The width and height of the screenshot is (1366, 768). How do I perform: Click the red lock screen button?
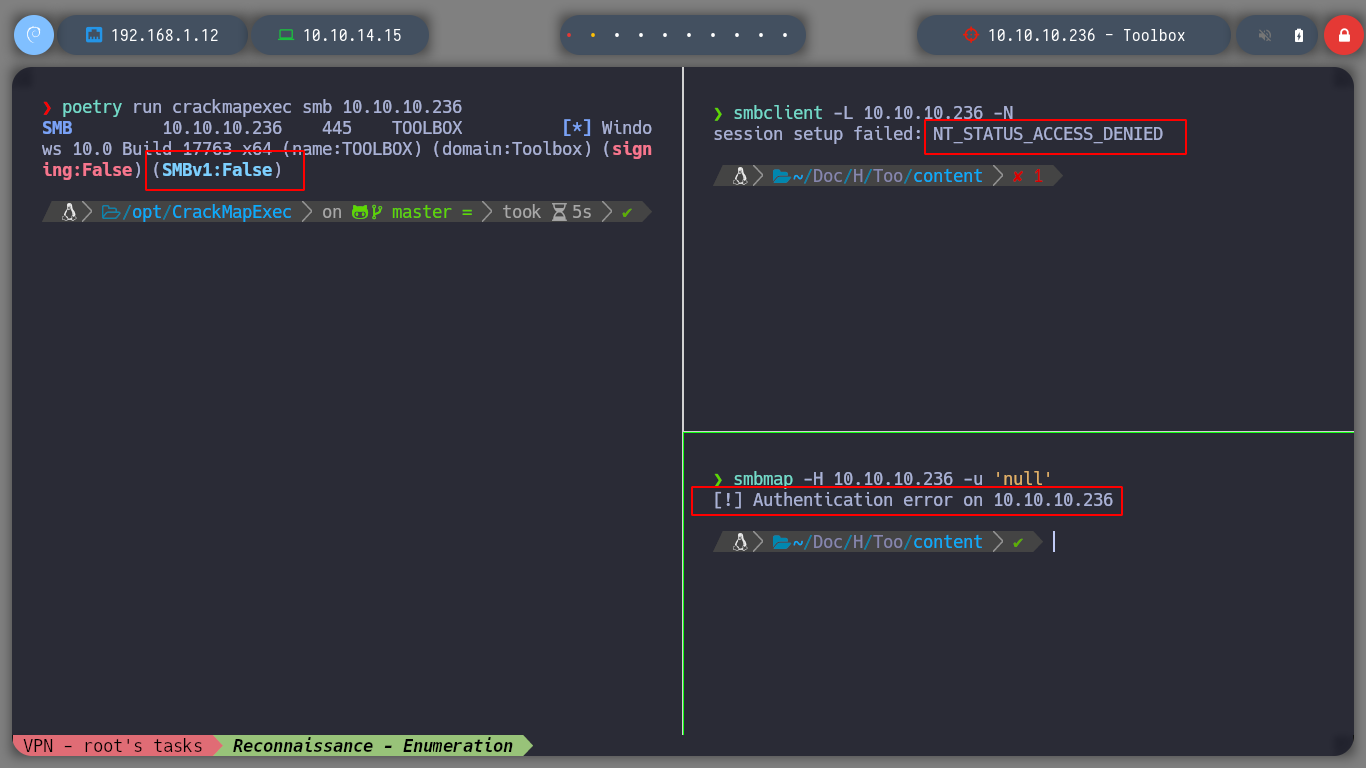point(1344,35)
